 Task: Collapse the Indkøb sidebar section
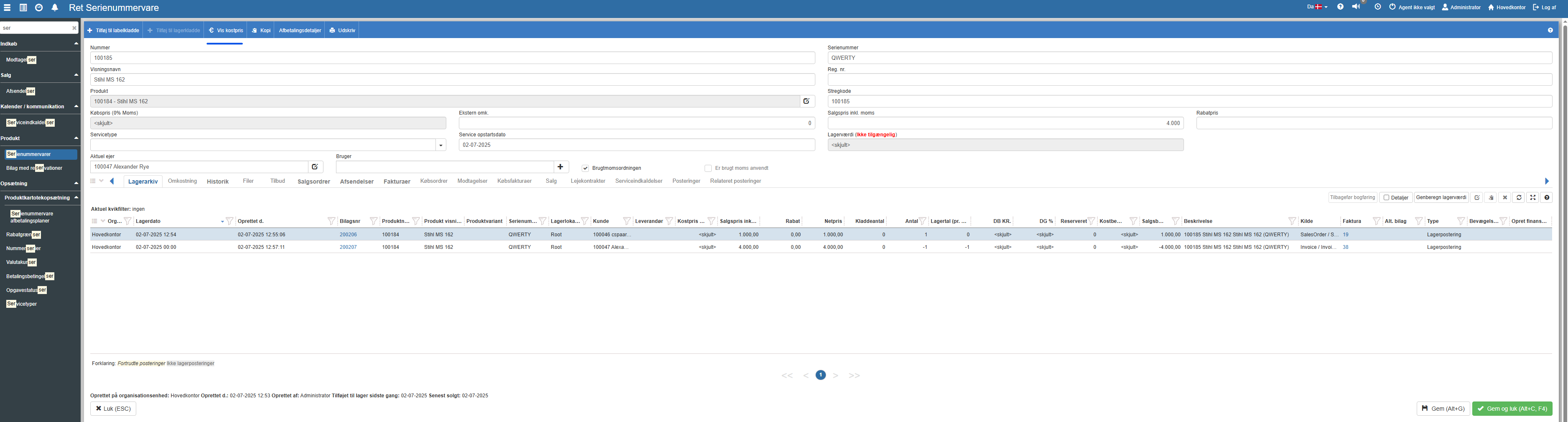click(x=76, y=44)
